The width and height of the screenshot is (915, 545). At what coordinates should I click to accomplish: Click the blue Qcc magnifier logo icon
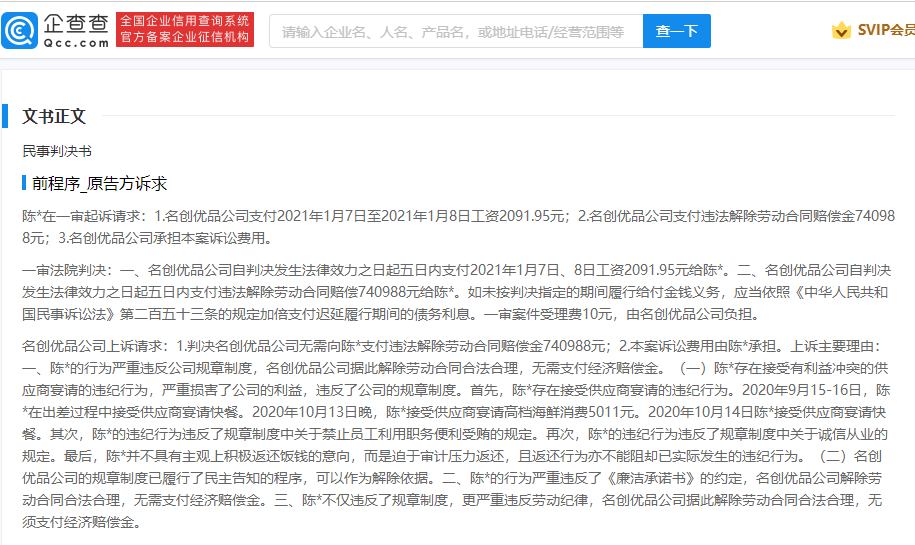(20, 30)
